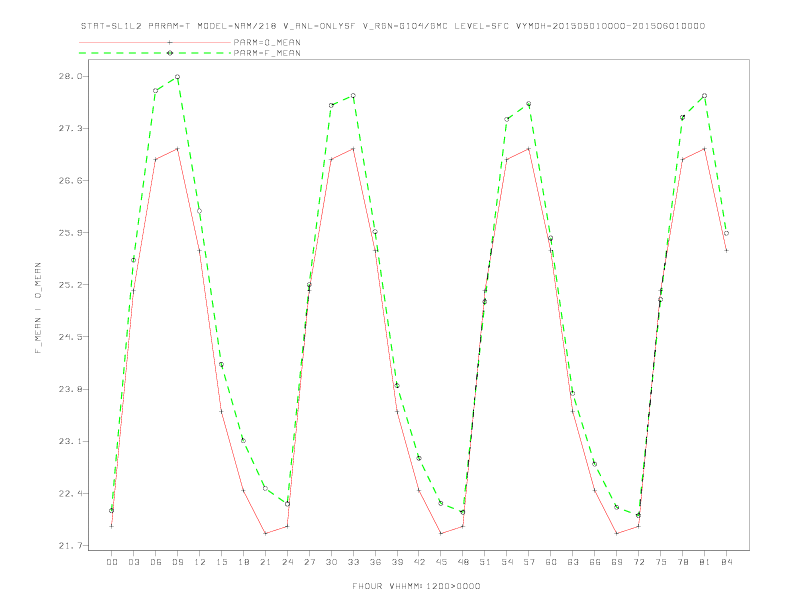The width and height of the screenshot is (792, 612).
Task: Click x-axis tick label 69
Action: 617,562
